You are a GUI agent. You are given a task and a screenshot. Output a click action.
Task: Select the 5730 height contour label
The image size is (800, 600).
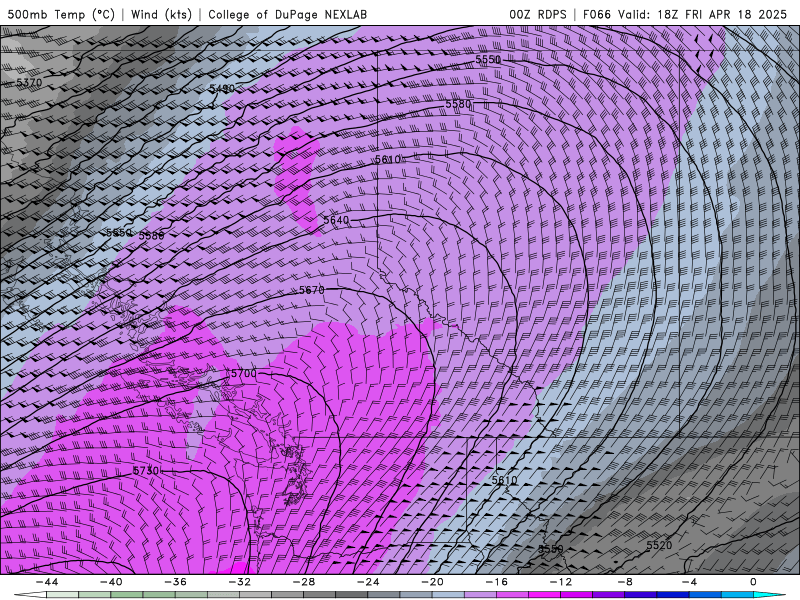pyautogui.click(x=146, y=470)
